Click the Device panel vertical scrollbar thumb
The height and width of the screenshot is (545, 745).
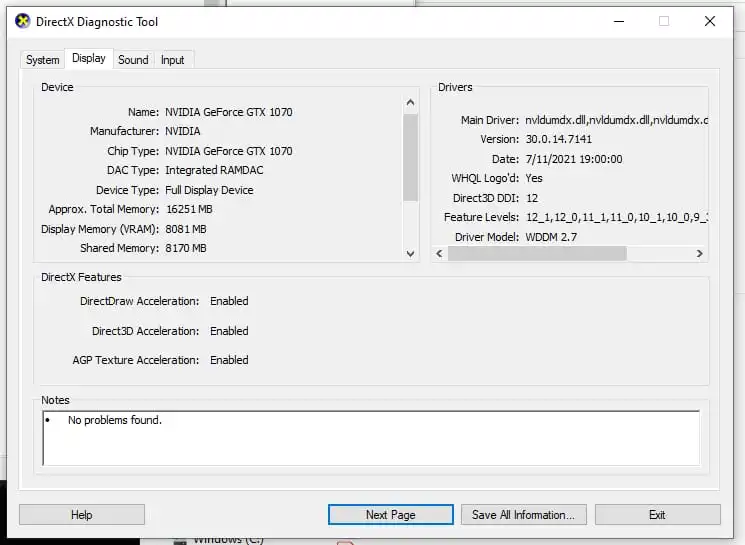[411, 158]
